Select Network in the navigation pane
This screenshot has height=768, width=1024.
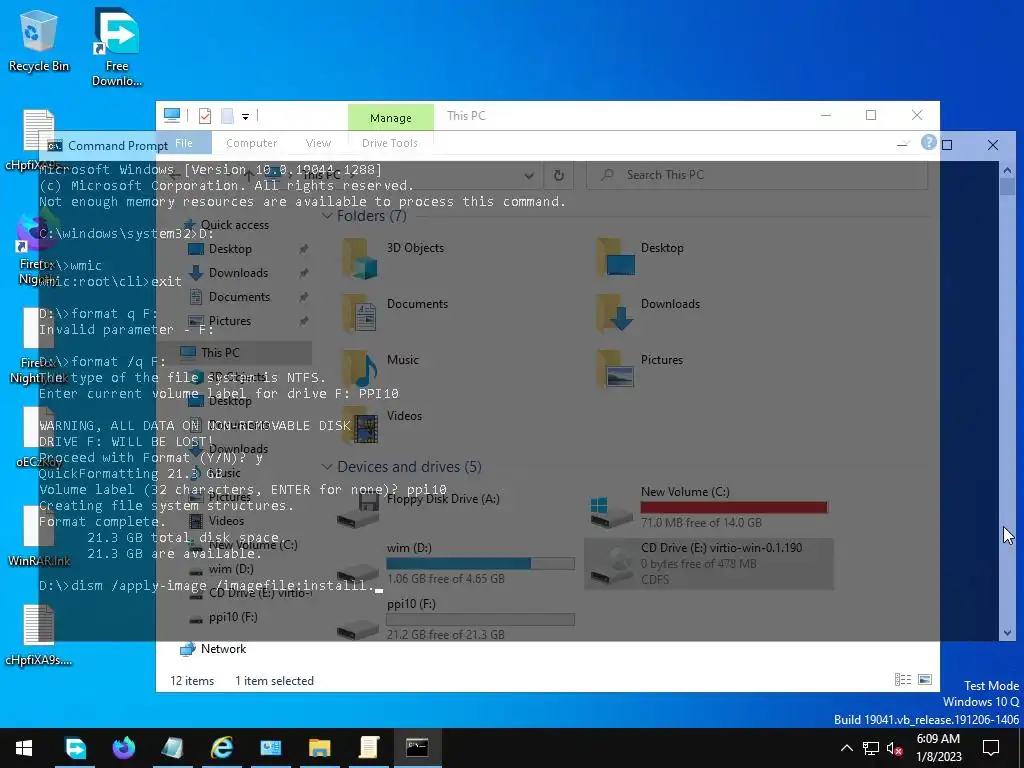(223, 649)
